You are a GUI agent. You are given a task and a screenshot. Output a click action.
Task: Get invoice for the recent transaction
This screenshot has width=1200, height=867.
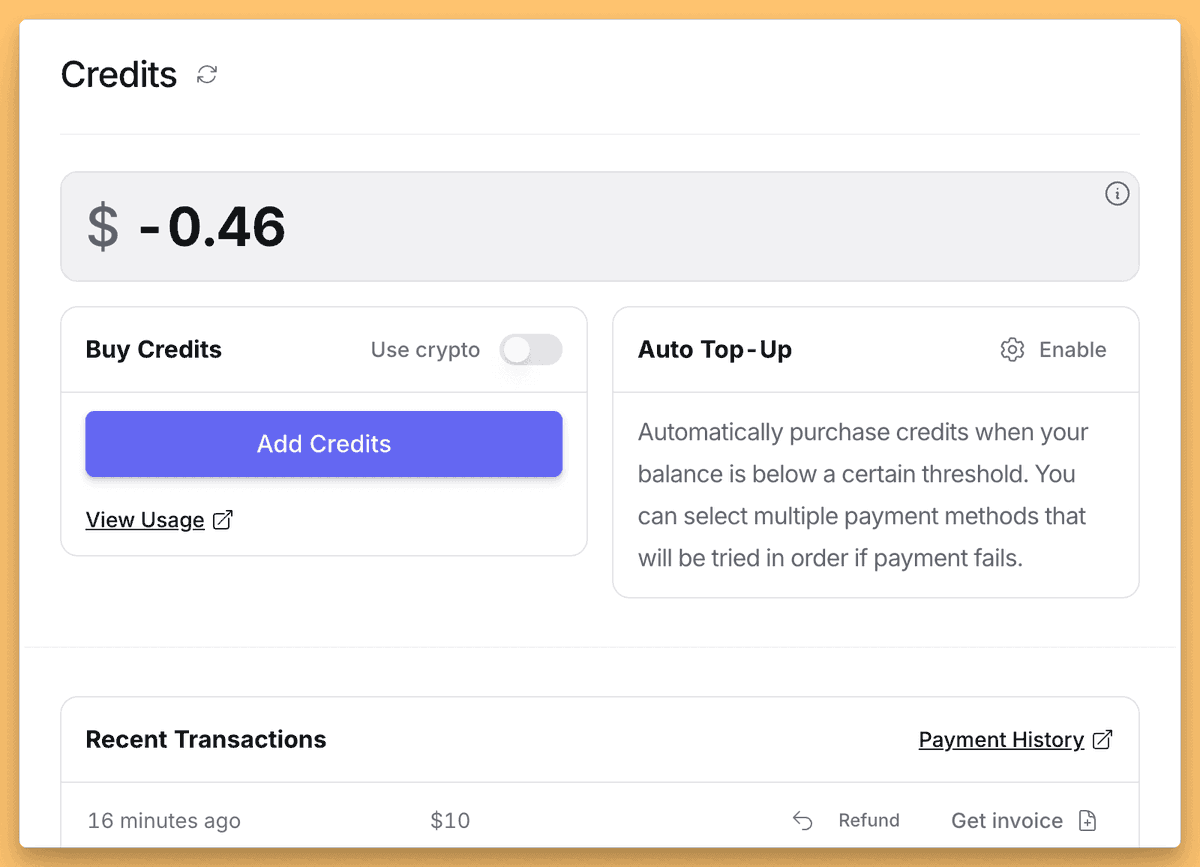click(x=1006, y=820)
